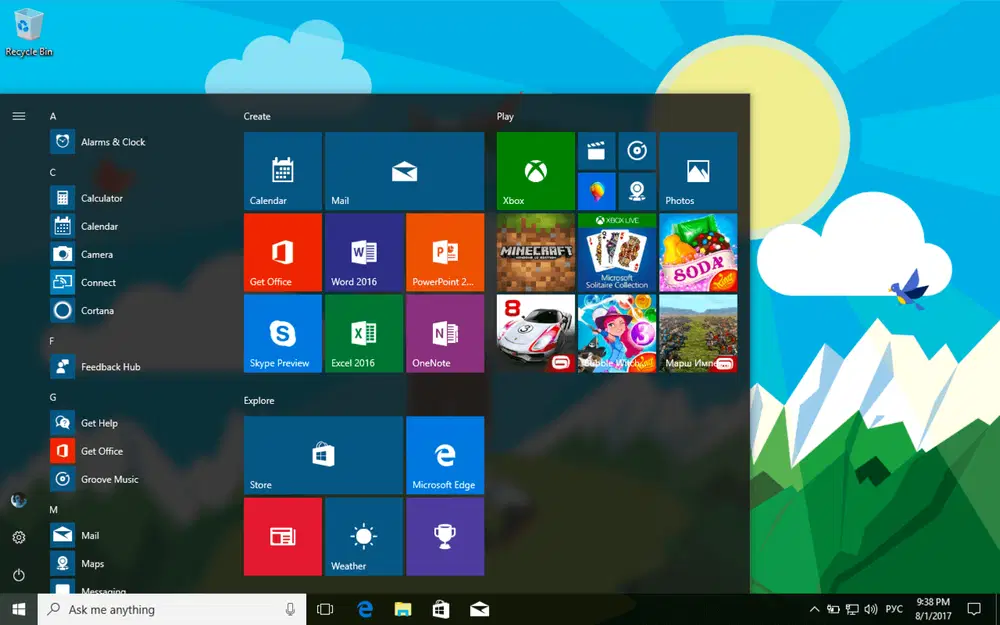Open the Movies & TV small tile

click(x=596, y=151)
